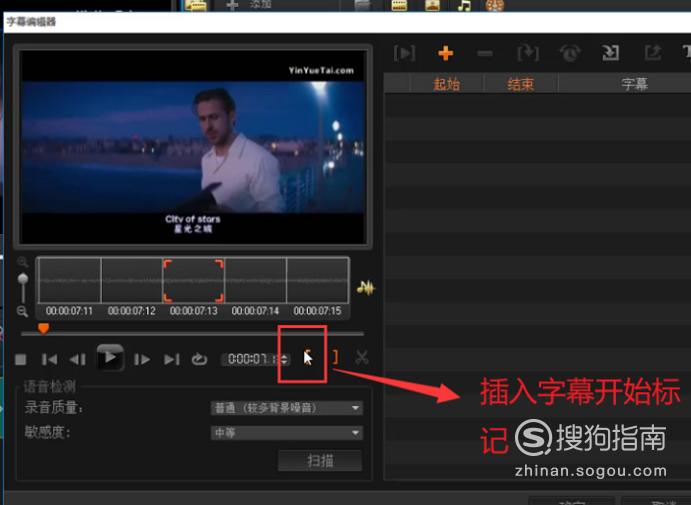Open the recording quality (录音质量) dropdown
Image resolution: width=691 pixels, height=505 pixels.
point(287,408)
